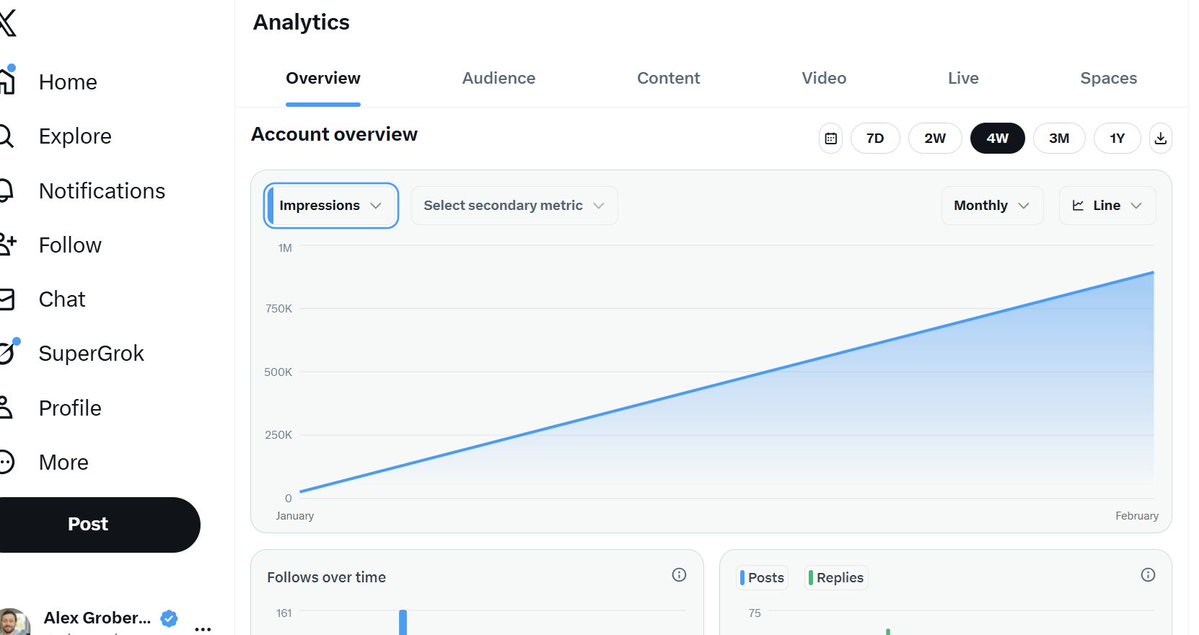Click the X logo in the sidebar
This screenshot has width=1199, height=635.
coord(6,23)
